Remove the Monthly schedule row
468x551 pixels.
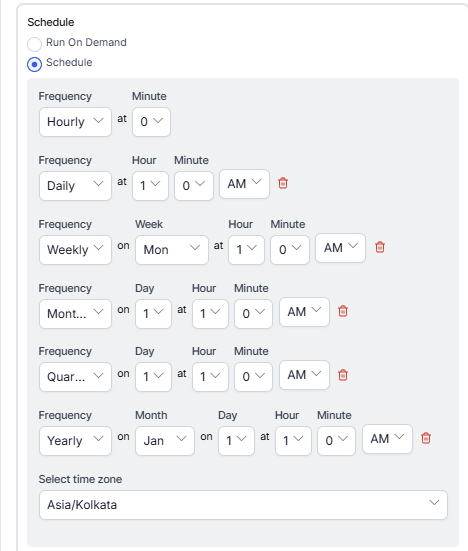tap(343, 311)
